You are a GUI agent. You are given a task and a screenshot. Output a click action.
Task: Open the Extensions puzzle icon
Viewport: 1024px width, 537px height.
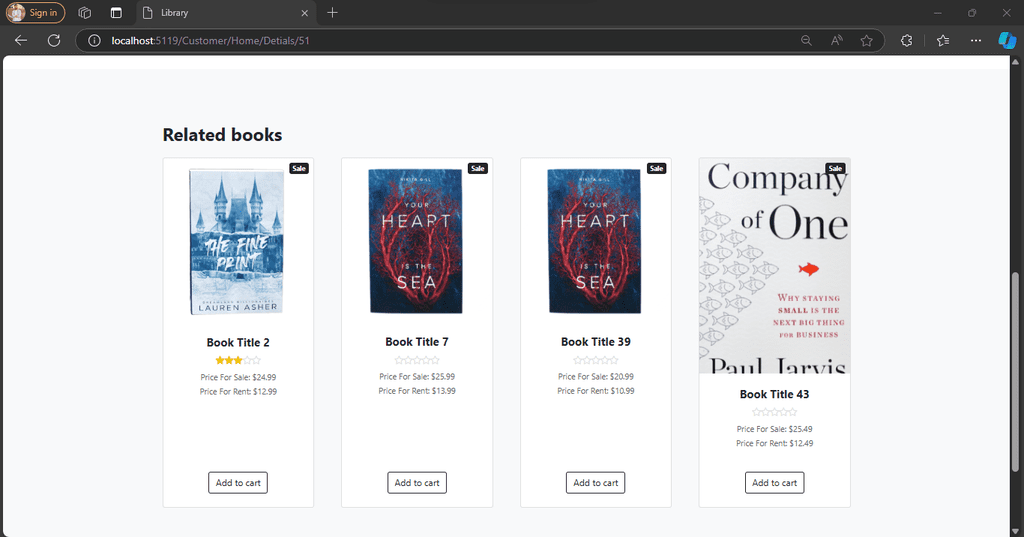(906, 41)
